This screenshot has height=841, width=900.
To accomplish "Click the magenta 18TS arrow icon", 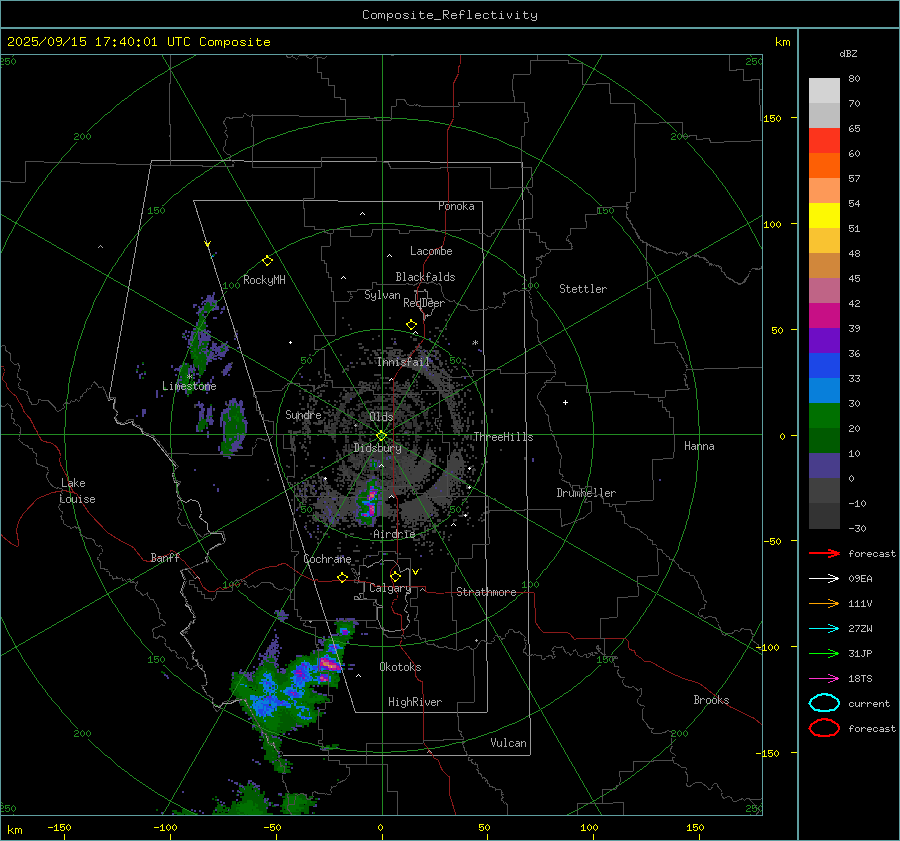I will (x=824, y=679).
